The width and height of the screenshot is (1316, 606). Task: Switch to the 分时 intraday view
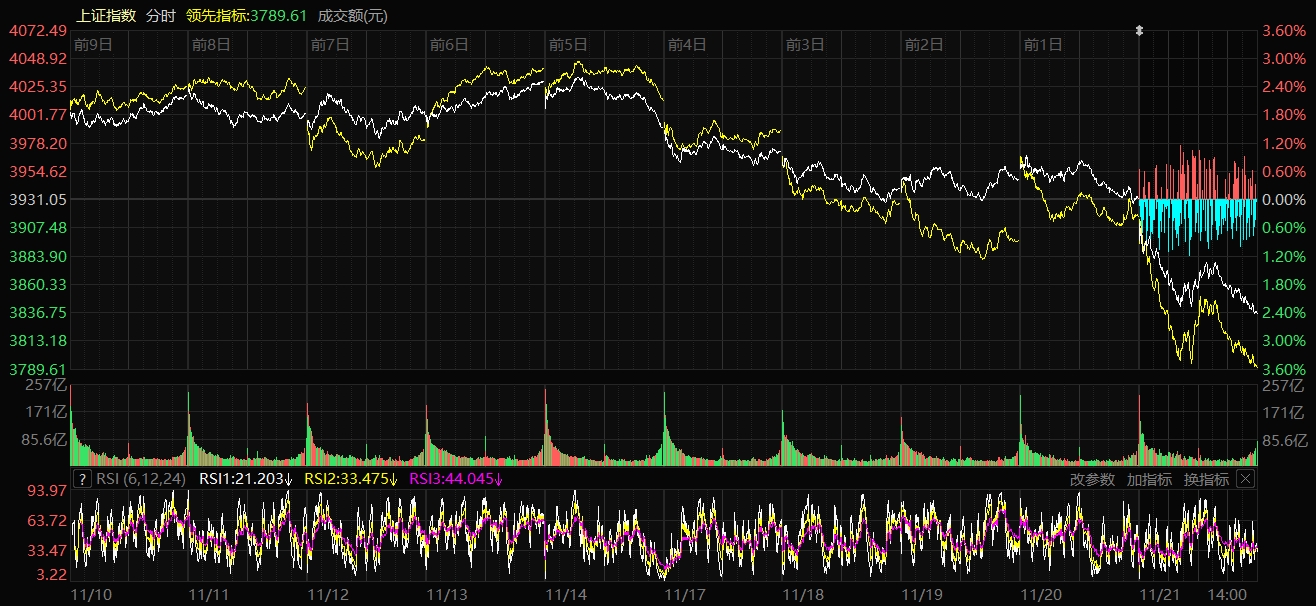[160, 15]
